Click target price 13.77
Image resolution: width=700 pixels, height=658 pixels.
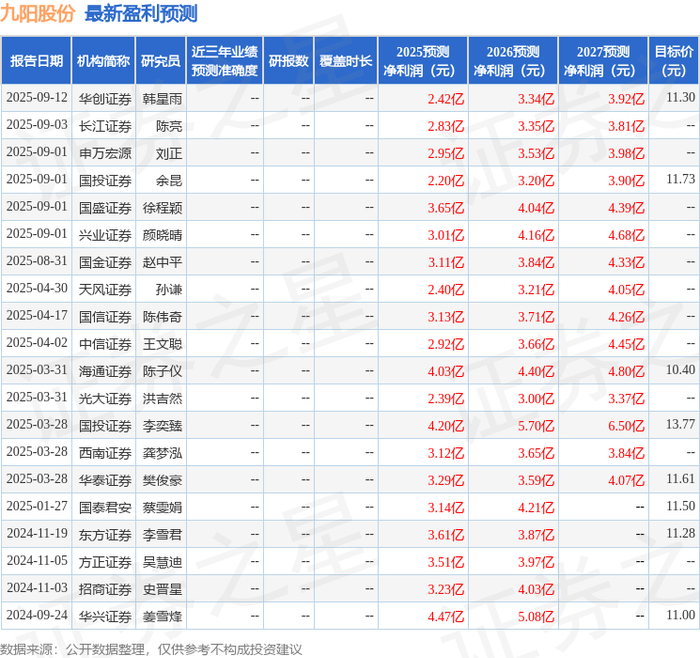(680, 424)
